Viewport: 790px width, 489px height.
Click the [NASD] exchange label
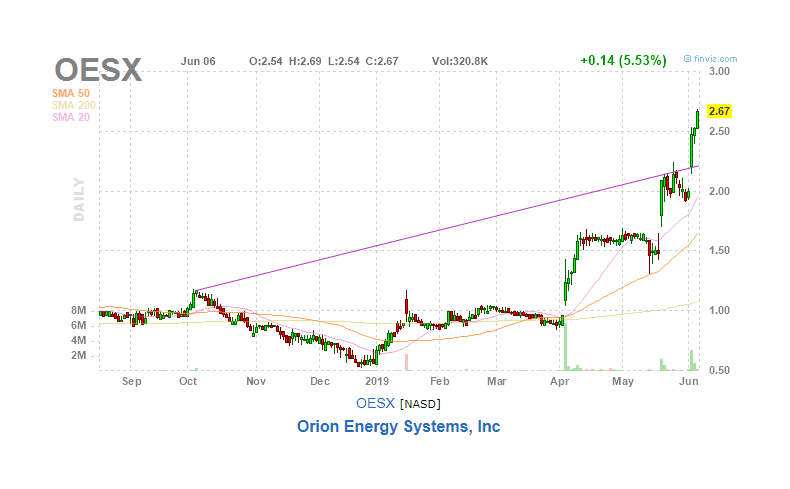point(420,404)
